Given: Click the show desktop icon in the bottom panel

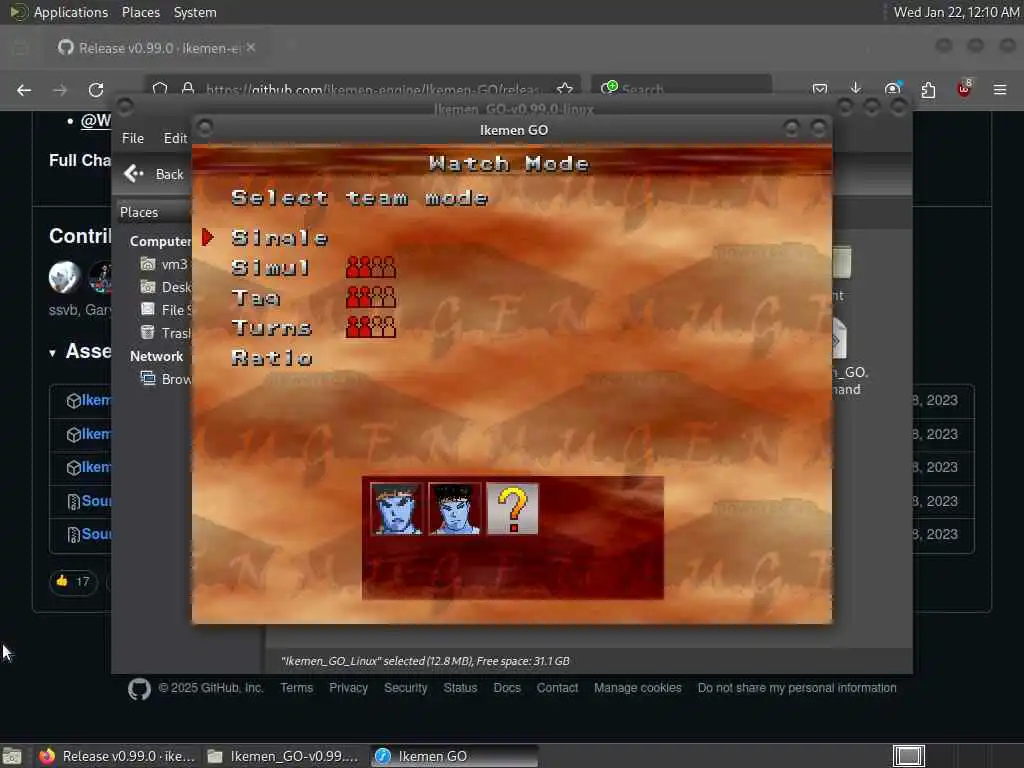Looking at the screenshot, I should (12, 757).
